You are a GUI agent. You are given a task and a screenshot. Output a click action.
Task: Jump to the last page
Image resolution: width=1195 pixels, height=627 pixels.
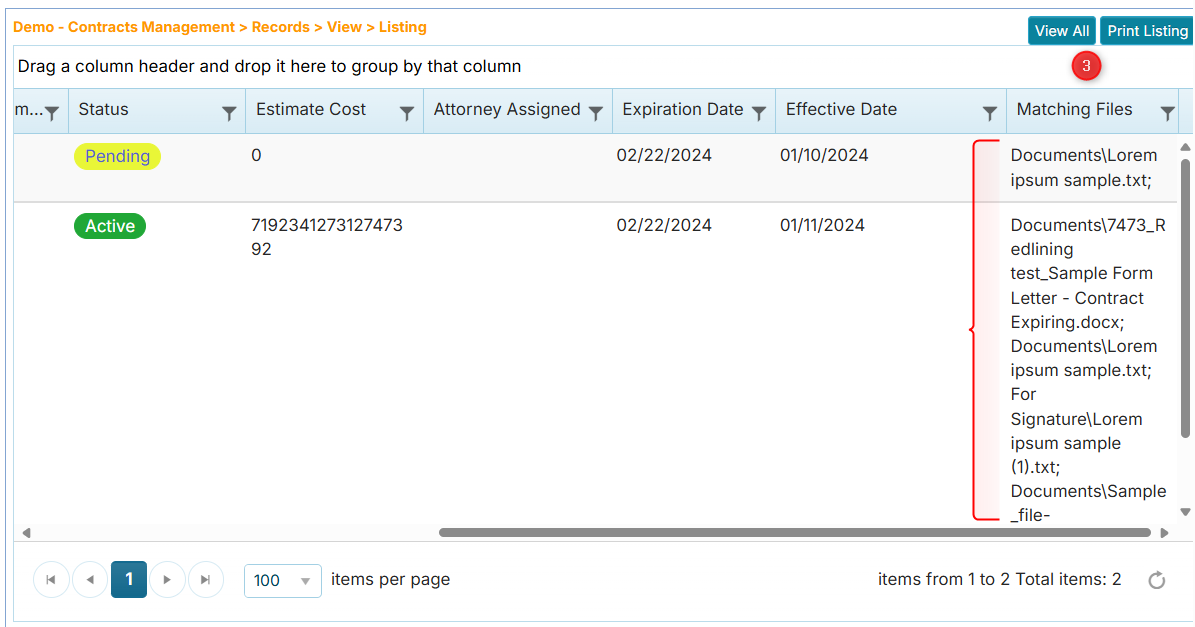tap(205, 579)
